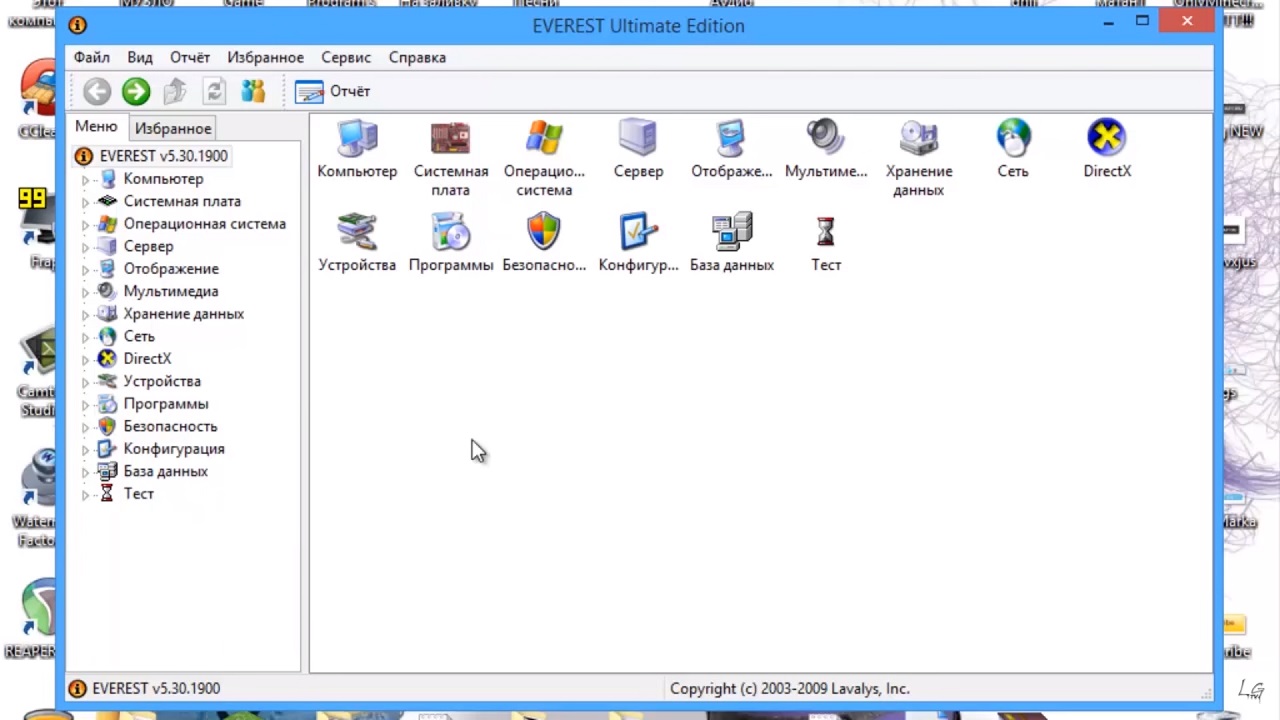Switch to the Избранное tab
Image resolution: width=1280 pixels, height=720 pixels.
[x=173, y=128]
